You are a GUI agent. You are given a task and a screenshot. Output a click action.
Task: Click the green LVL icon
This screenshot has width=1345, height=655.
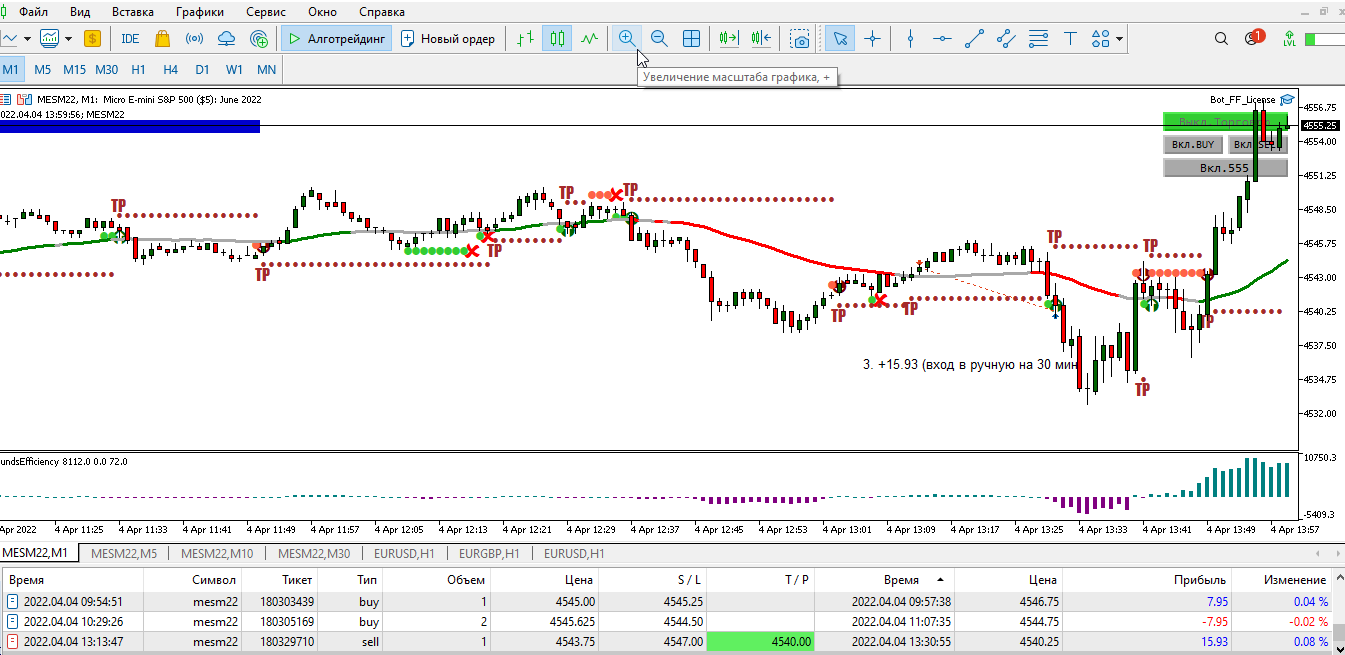tap(1289, 39)
